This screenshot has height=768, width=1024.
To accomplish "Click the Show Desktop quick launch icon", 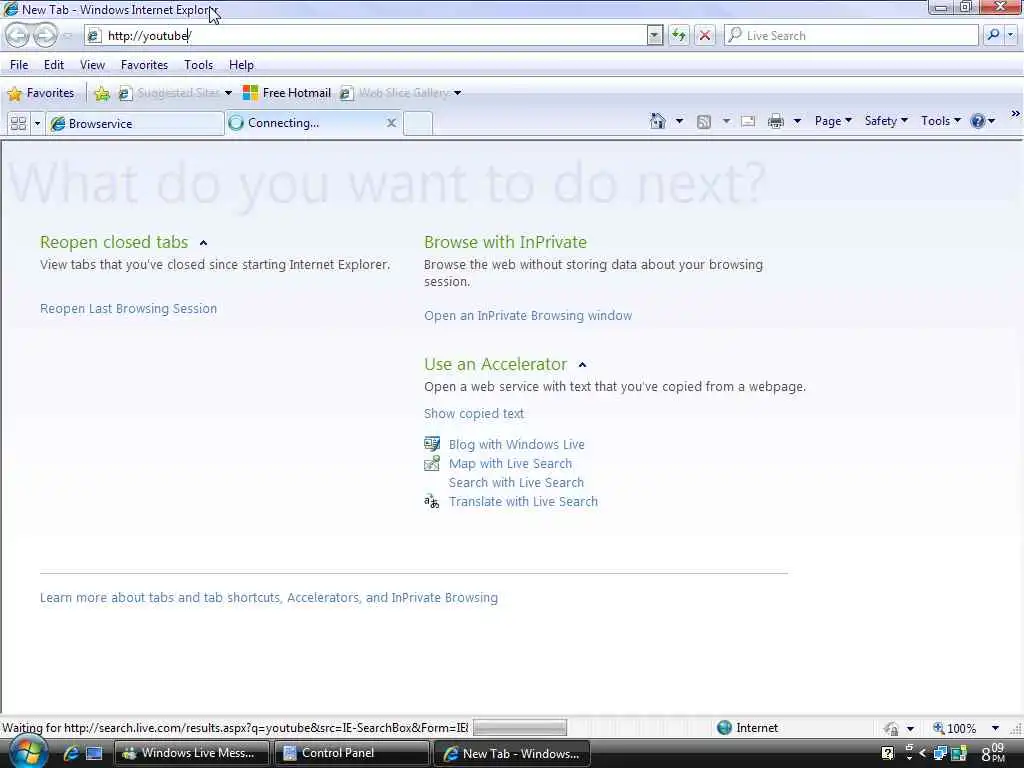I will pos(95,754).
